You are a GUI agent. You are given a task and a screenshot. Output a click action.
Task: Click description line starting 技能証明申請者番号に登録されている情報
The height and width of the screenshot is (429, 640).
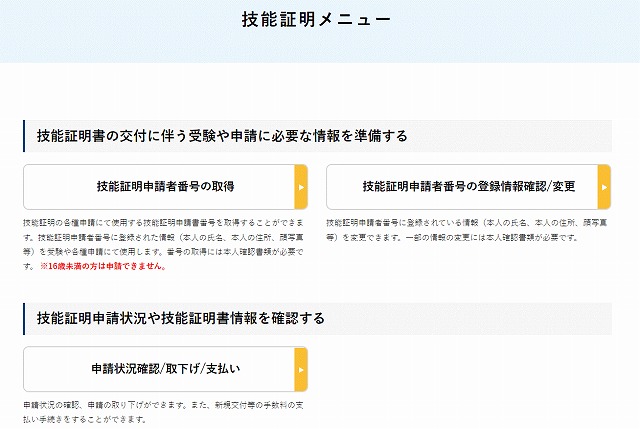(467, 223)
